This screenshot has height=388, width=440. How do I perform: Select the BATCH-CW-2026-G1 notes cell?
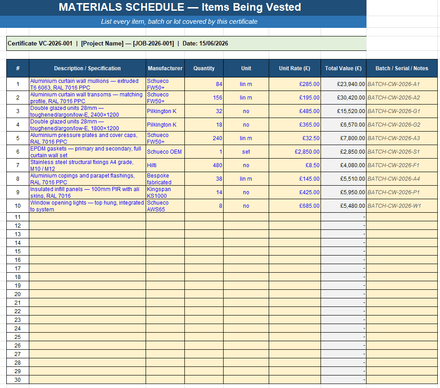pyautogui.click(x=402, y=111)
